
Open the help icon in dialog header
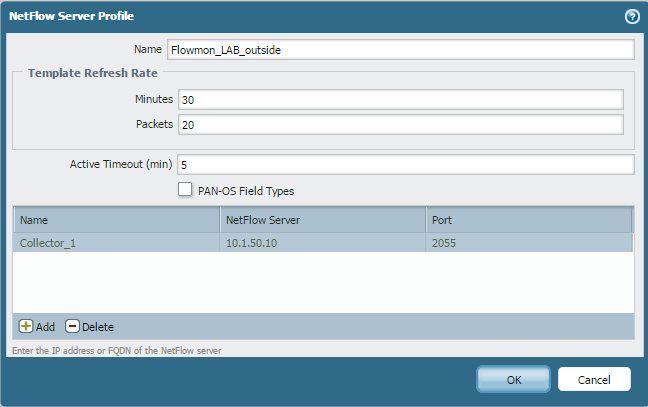click(x=631, y=16)
